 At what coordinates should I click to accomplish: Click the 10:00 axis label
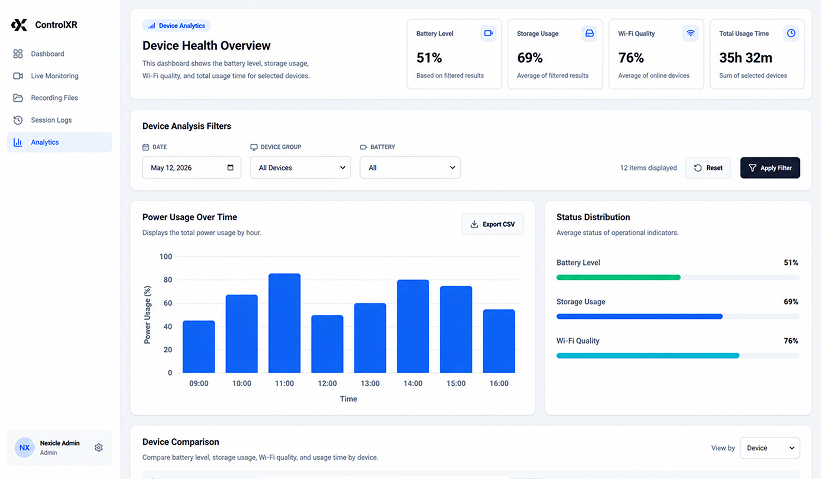(241, 384)
